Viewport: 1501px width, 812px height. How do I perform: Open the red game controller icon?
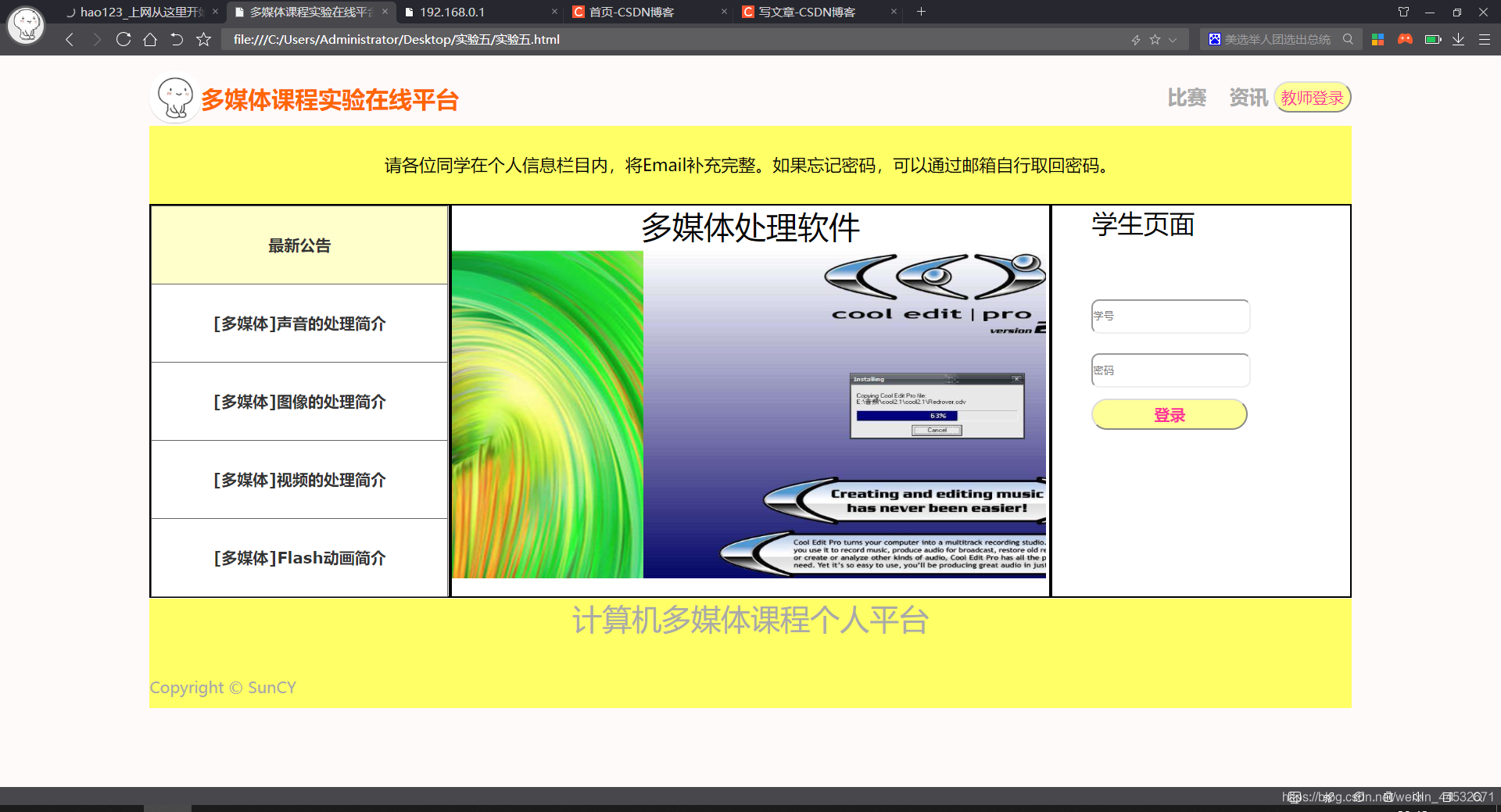(1405, 39)
